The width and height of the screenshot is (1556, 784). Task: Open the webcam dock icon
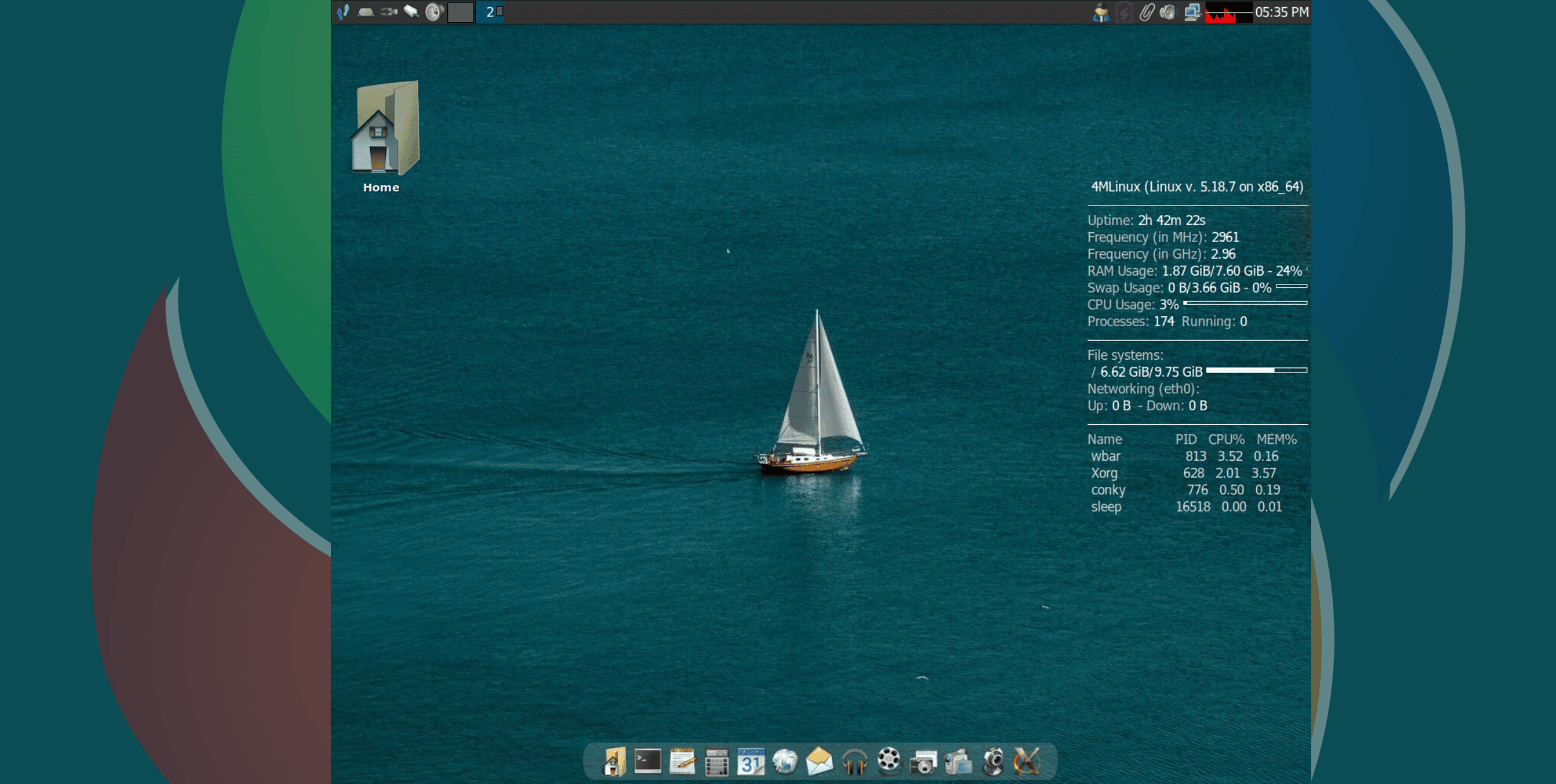(x=992, y=762)
